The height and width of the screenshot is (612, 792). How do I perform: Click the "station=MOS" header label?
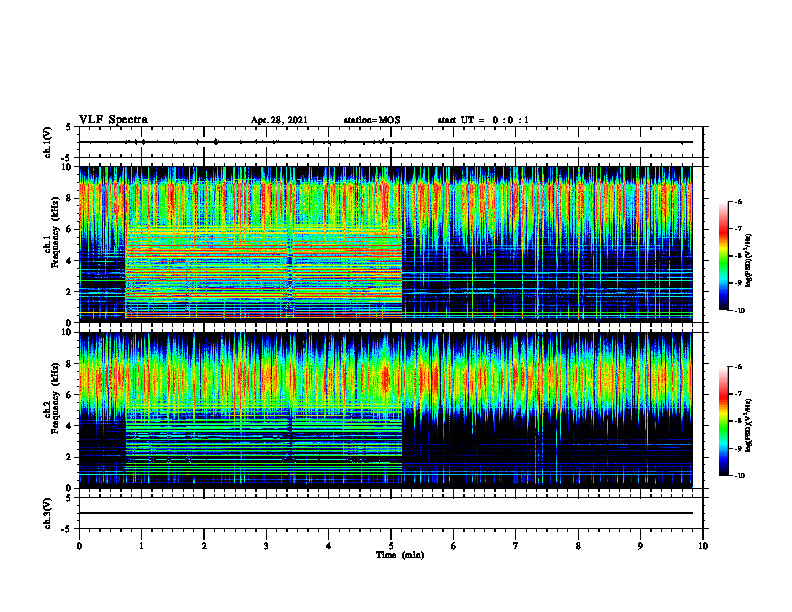click(x=372, y=120)
